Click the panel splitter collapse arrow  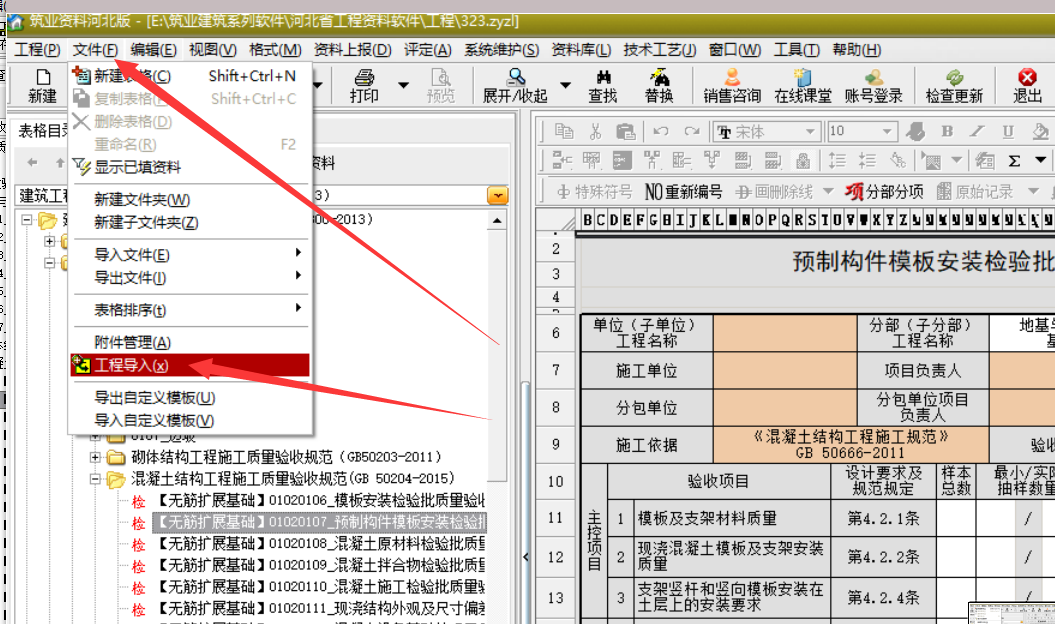pyautogui.click(x=525, y=557)
